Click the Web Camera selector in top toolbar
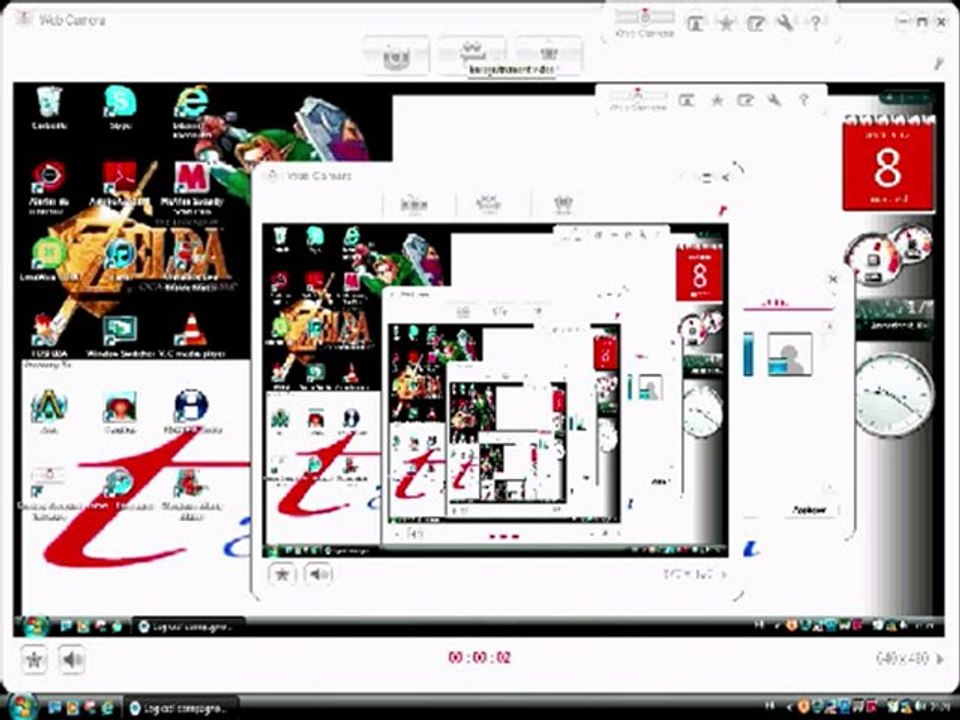 click(x=643, y=23)
